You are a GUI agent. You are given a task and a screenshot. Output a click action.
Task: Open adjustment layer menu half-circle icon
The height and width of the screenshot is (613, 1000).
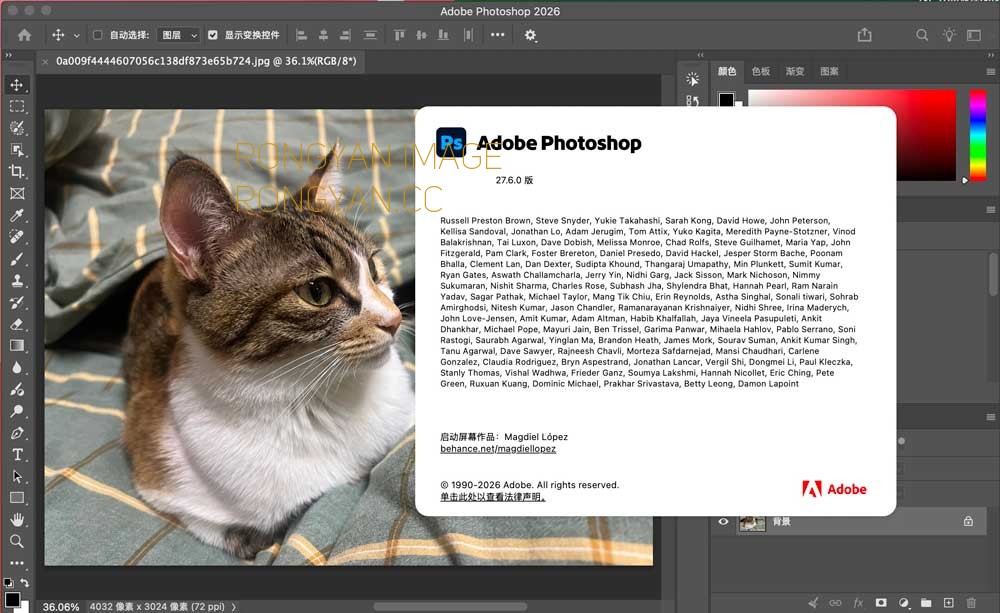pos(903,602)
